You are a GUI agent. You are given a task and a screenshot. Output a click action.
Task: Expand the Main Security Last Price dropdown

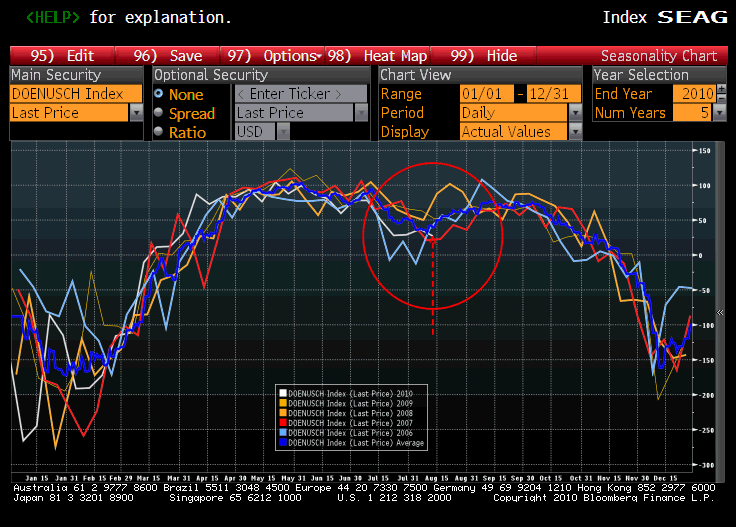coord(137,113)
